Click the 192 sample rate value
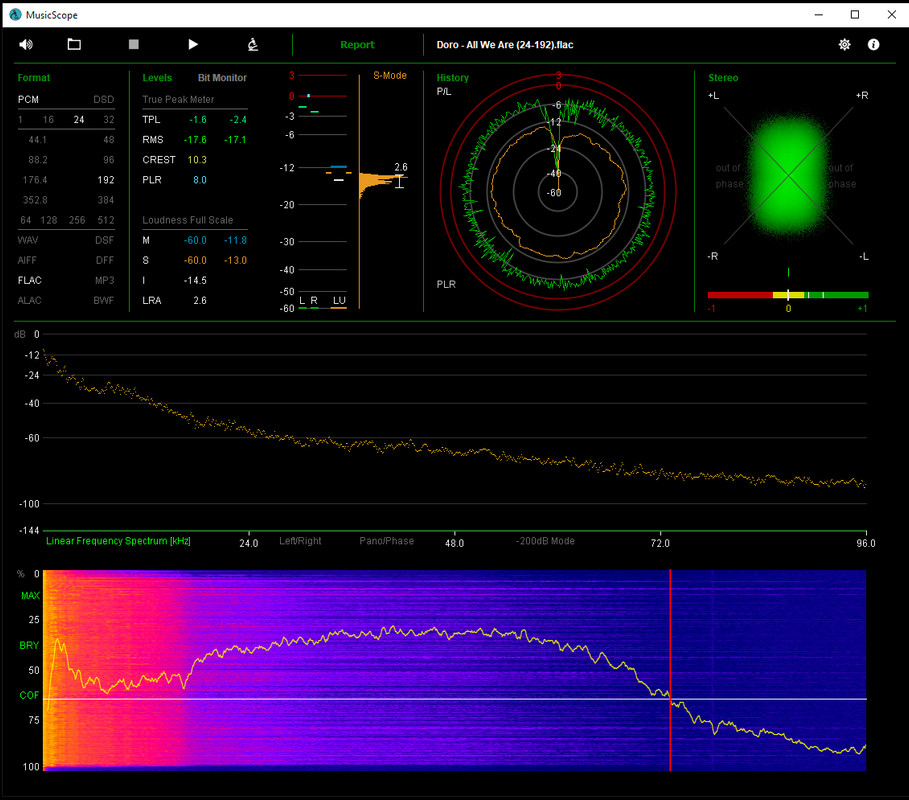This screenshot has height=800, width=909. pos(106,180)
